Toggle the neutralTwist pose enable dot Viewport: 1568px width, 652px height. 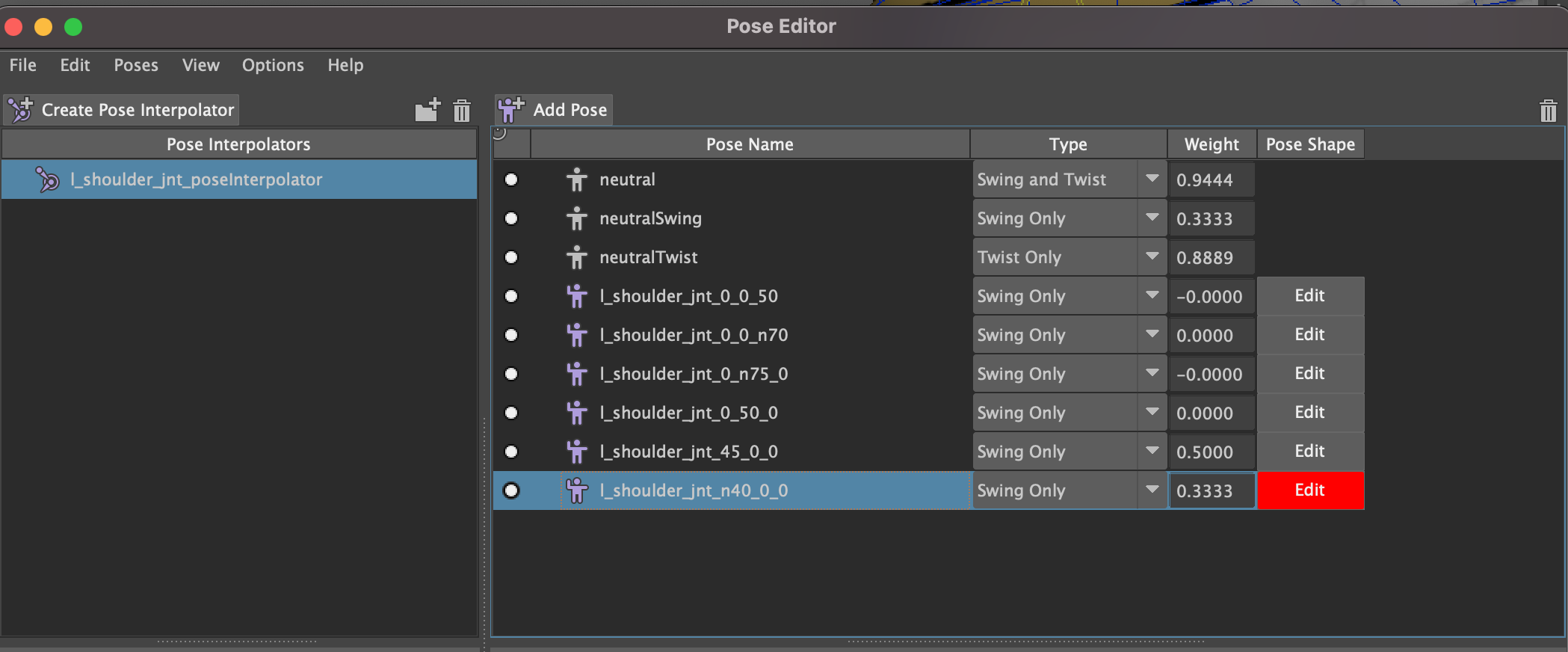tap(511, 257)
